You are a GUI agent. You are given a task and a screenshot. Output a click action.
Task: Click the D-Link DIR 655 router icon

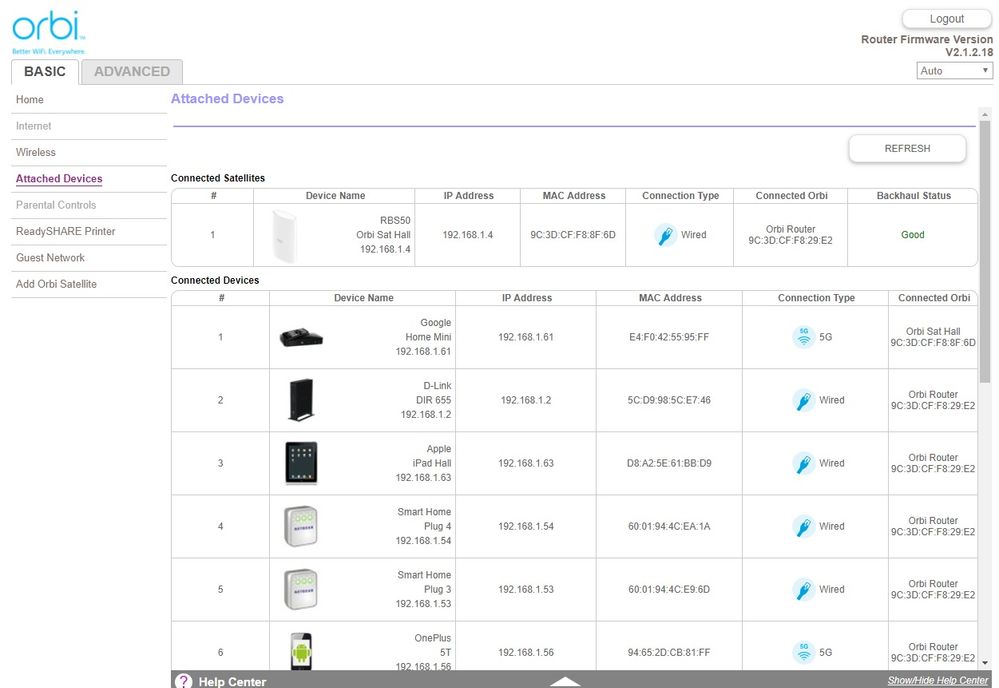coord(300,400)
